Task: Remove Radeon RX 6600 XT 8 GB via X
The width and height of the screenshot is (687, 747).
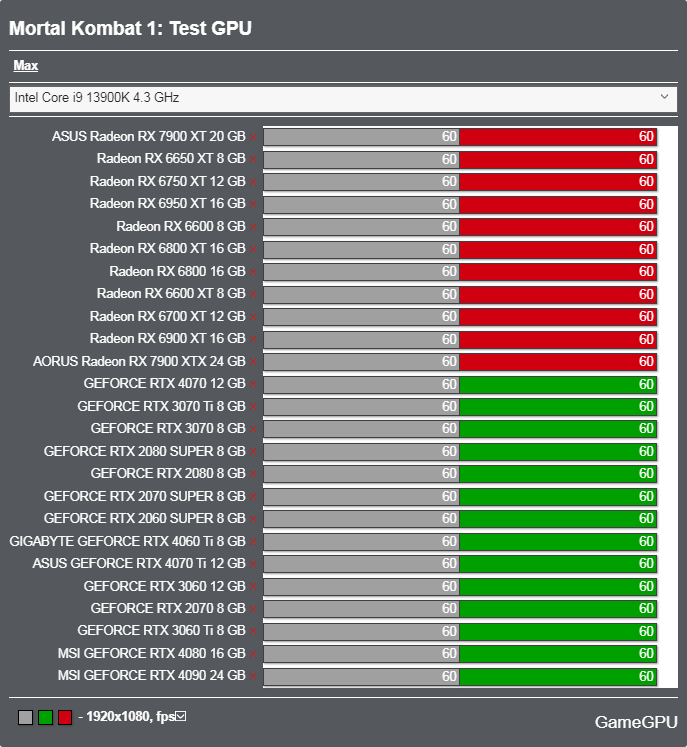Action: (253, 294)
